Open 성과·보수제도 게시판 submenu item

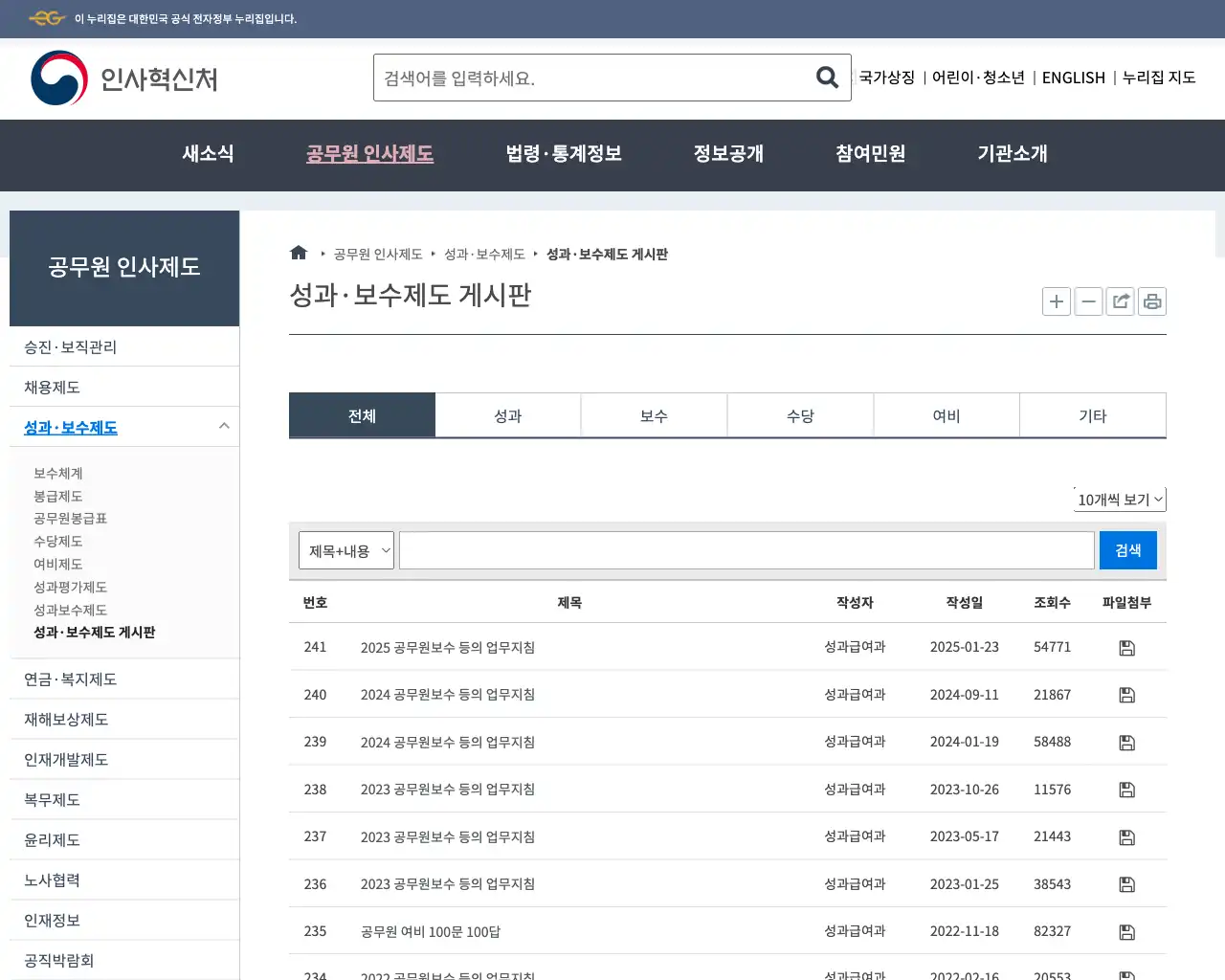pyautogui.click(x=94, y=632)
